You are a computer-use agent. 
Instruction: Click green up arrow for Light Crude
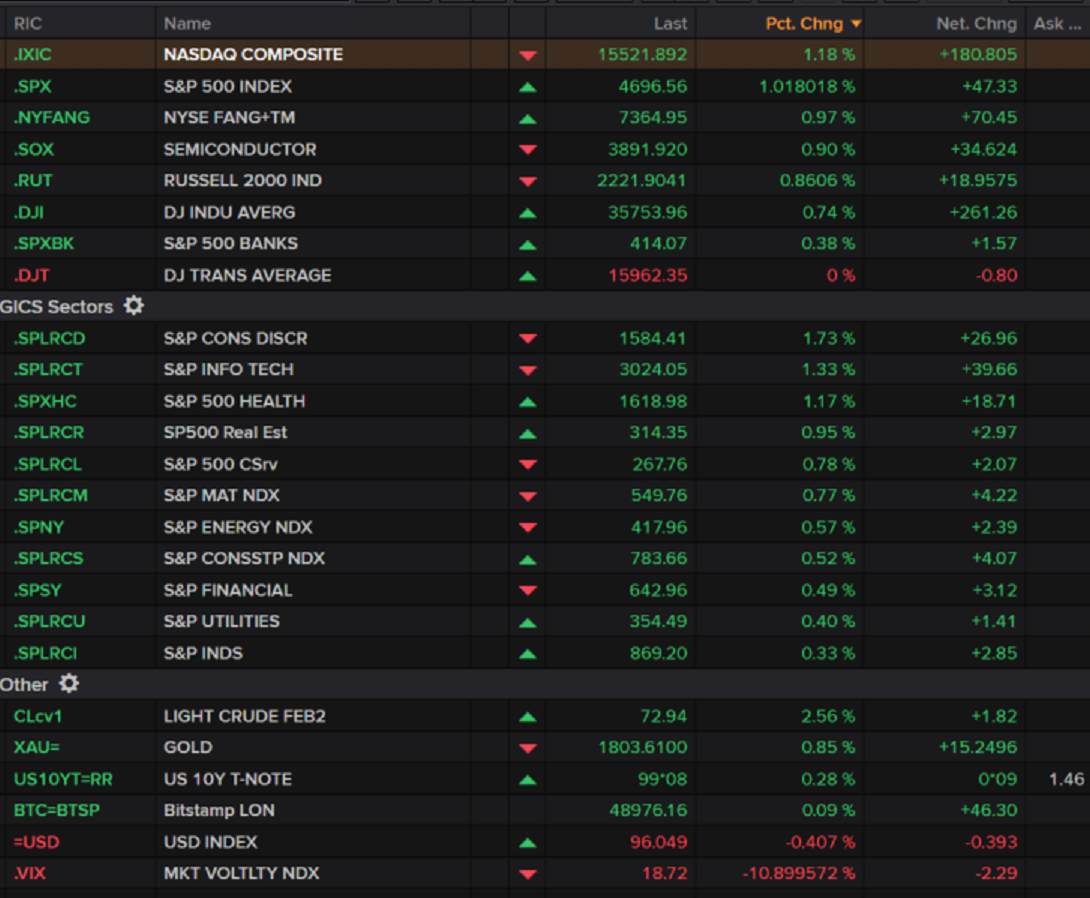click(528, 717)
